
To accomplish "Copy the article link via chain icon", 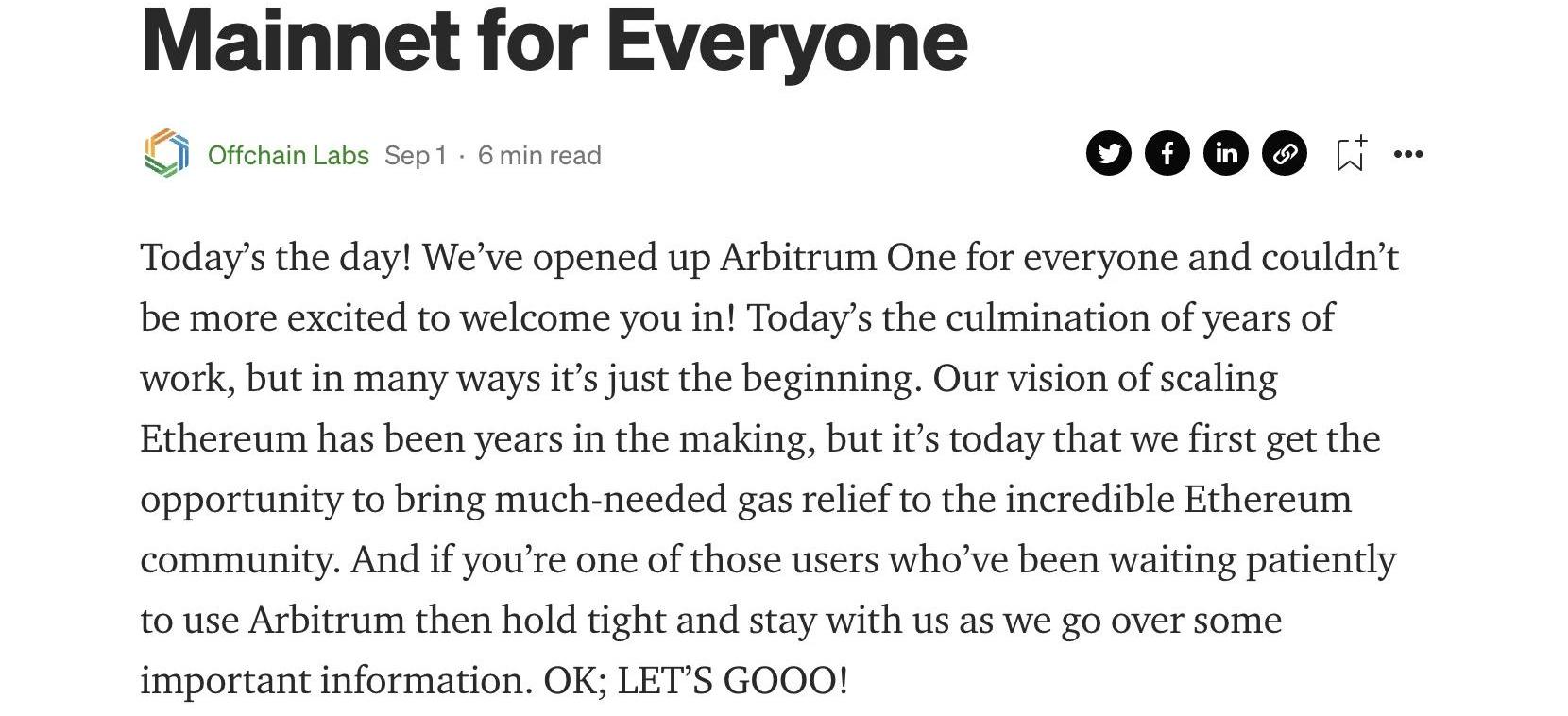I will click(x=1285, y=153).
